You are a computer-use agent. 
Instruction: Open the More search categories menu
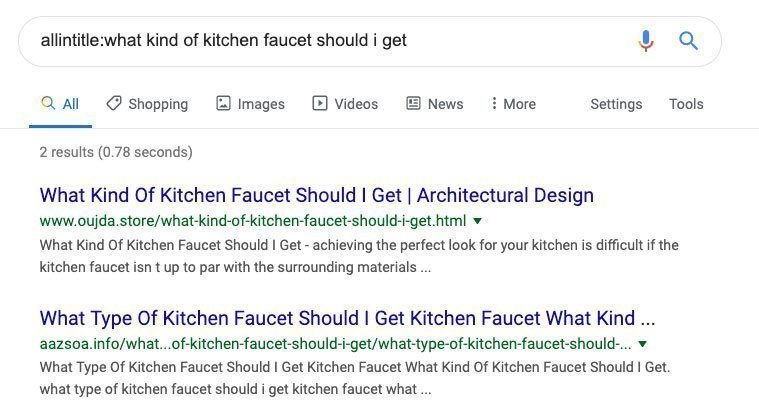(x=514, y=104)
